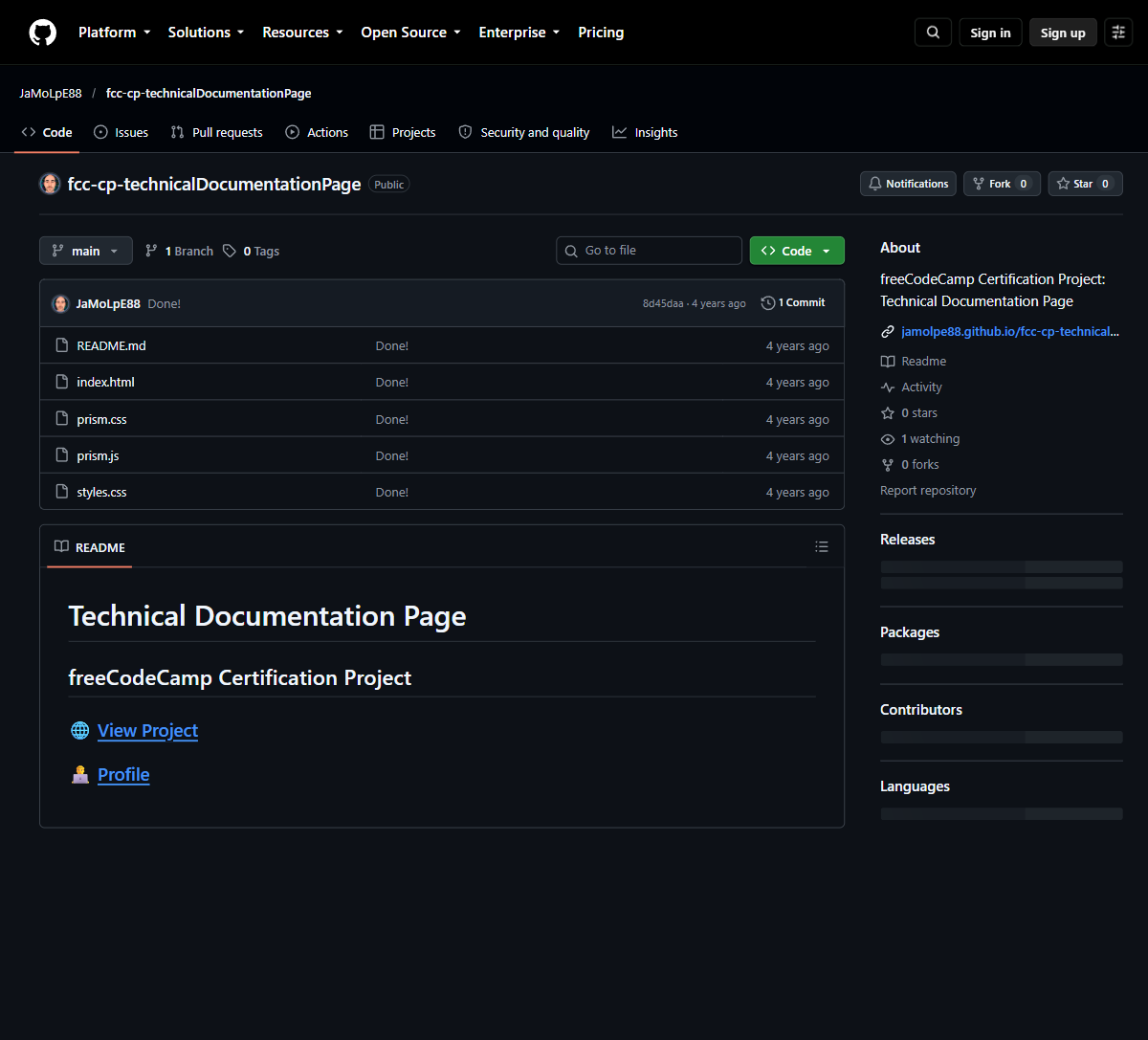
Task: Click the link icon beside jamolpe88.github.io URL
Action: (888, 332)
